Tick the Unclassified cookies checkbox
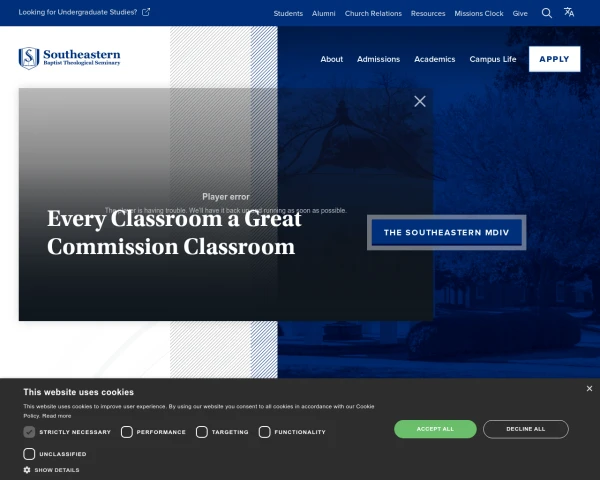The image size is (600, 480). coord(29,454)
